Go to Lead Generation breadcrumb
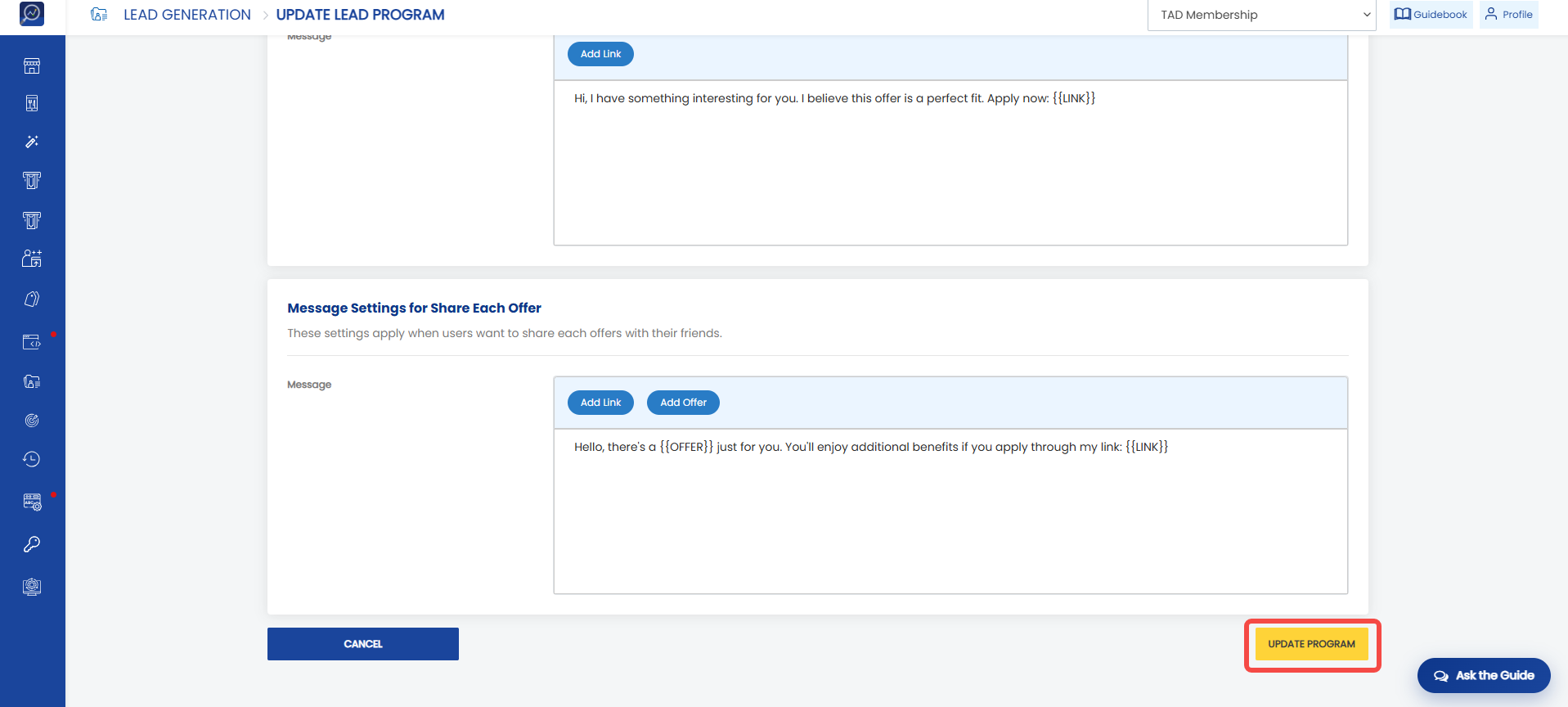This screenshot has width=1568, height=707. pyautogui.click(x=187, y=15)
